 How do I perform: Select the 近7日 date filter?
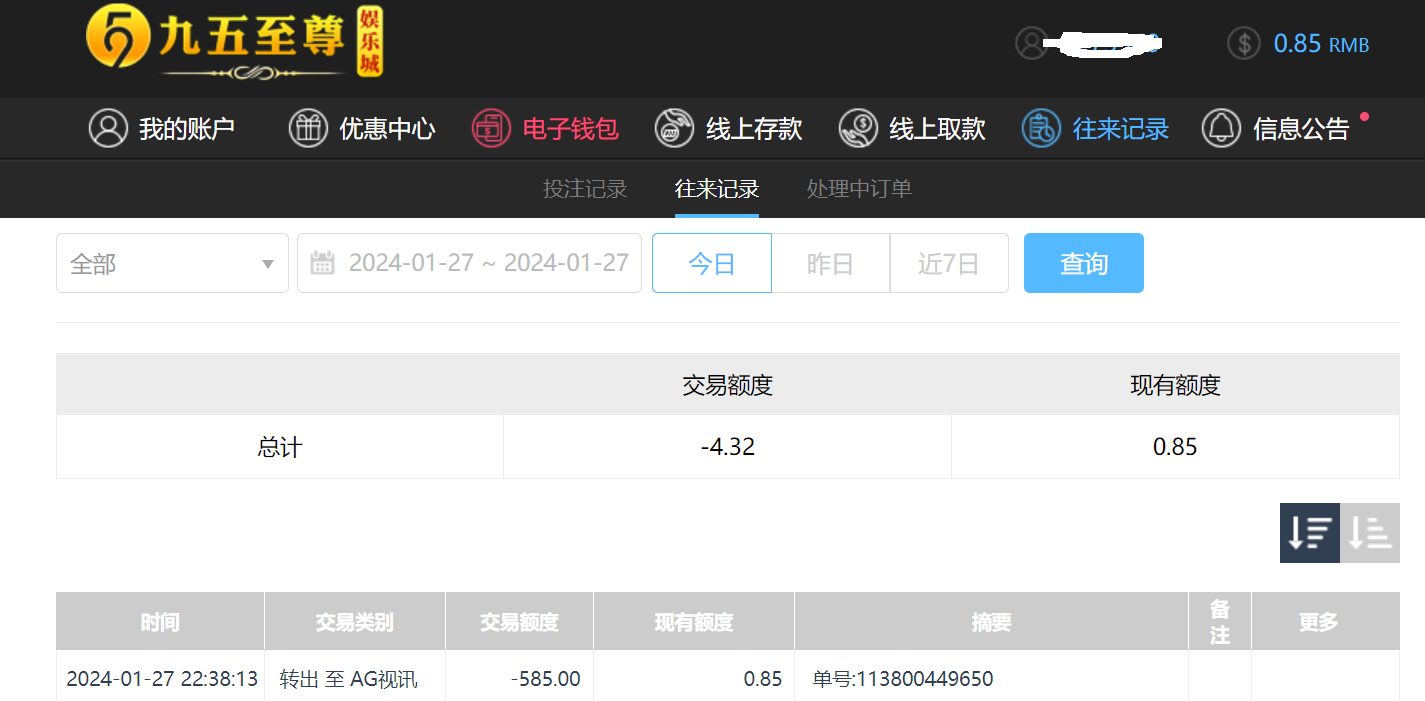click(949, 263)
